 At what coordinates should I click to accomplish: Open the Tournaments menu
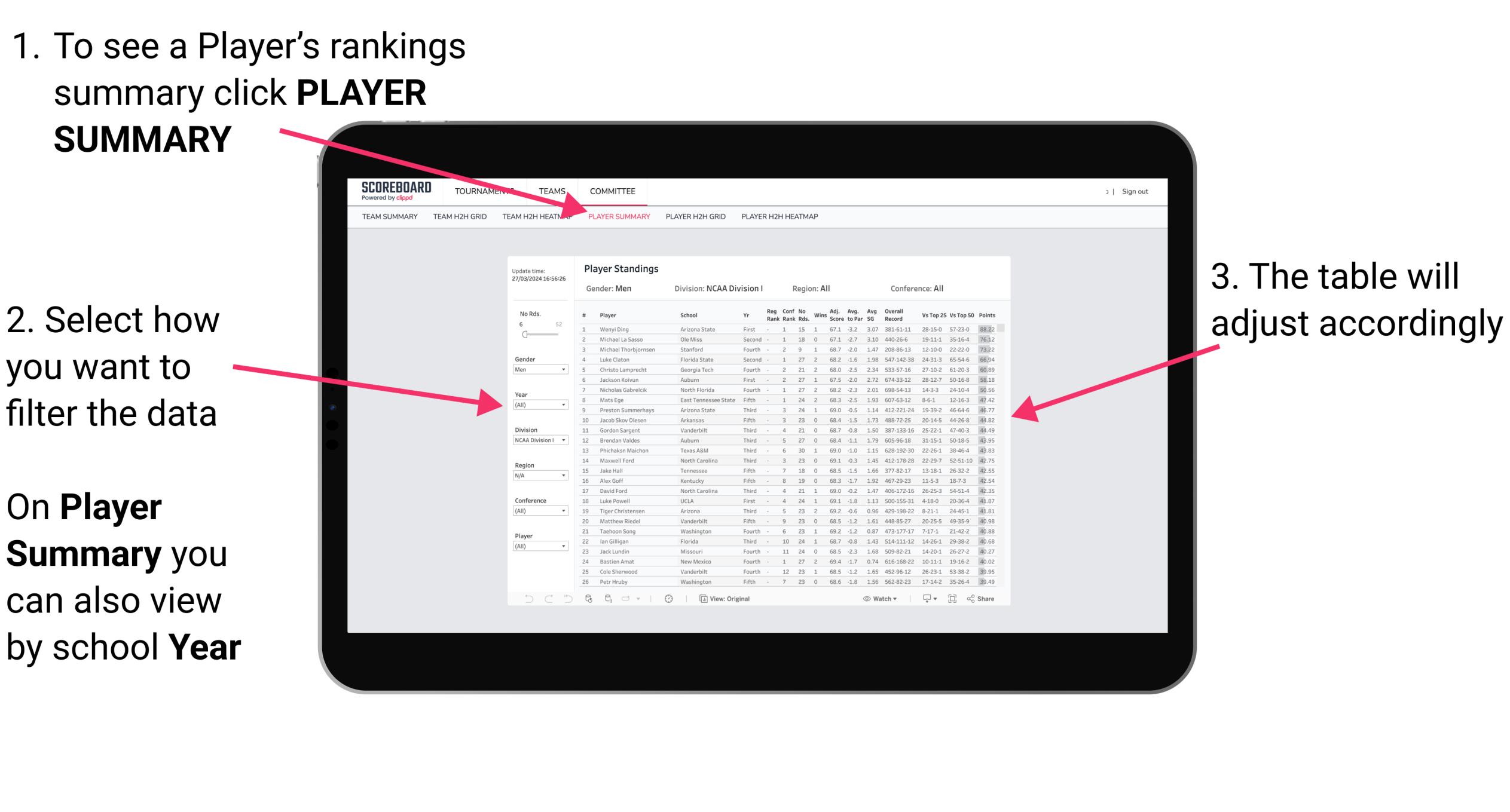pyautogui.click(x=487, y=192)
